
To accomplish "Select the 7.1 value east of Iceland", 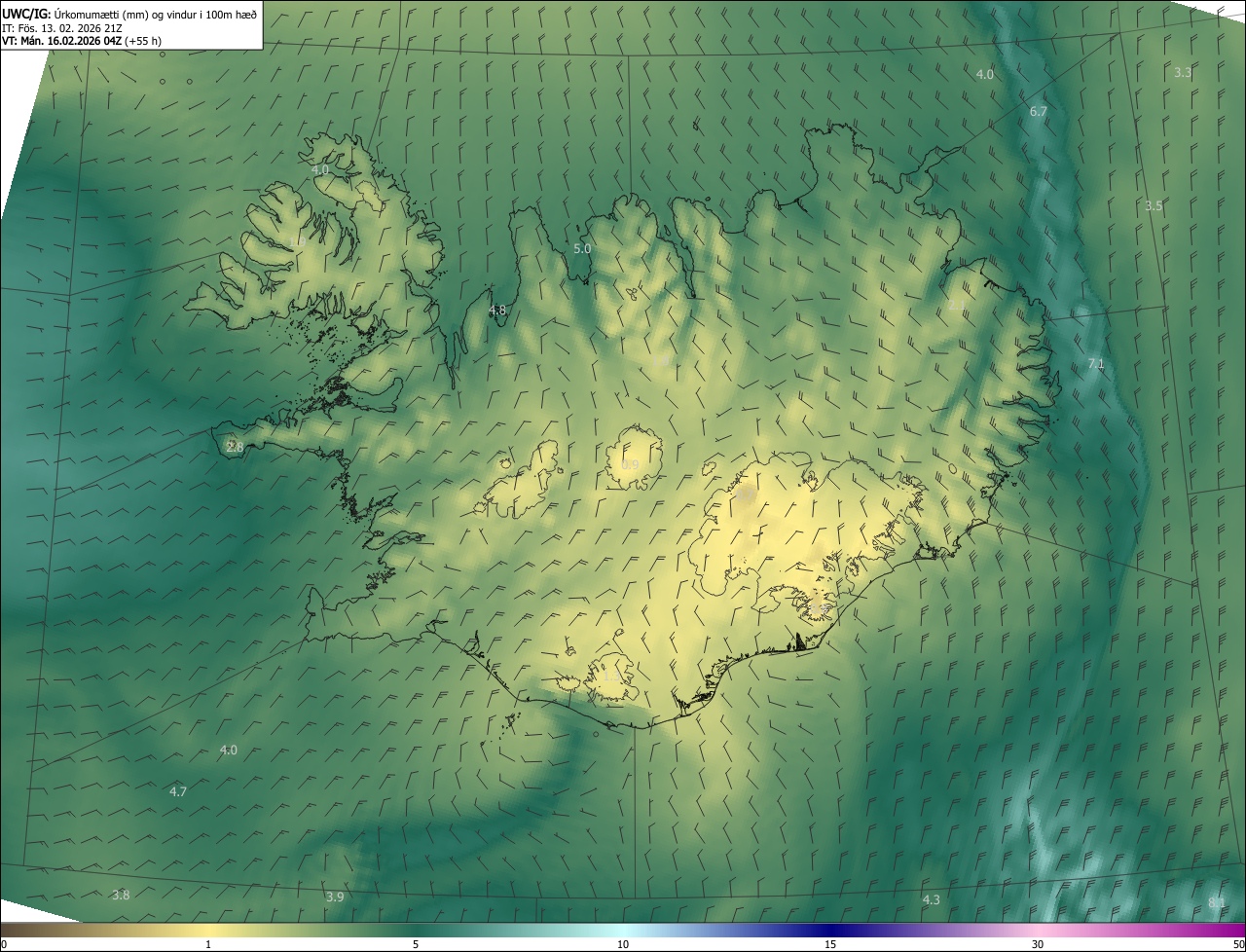I will click(x=1096, y=364).
